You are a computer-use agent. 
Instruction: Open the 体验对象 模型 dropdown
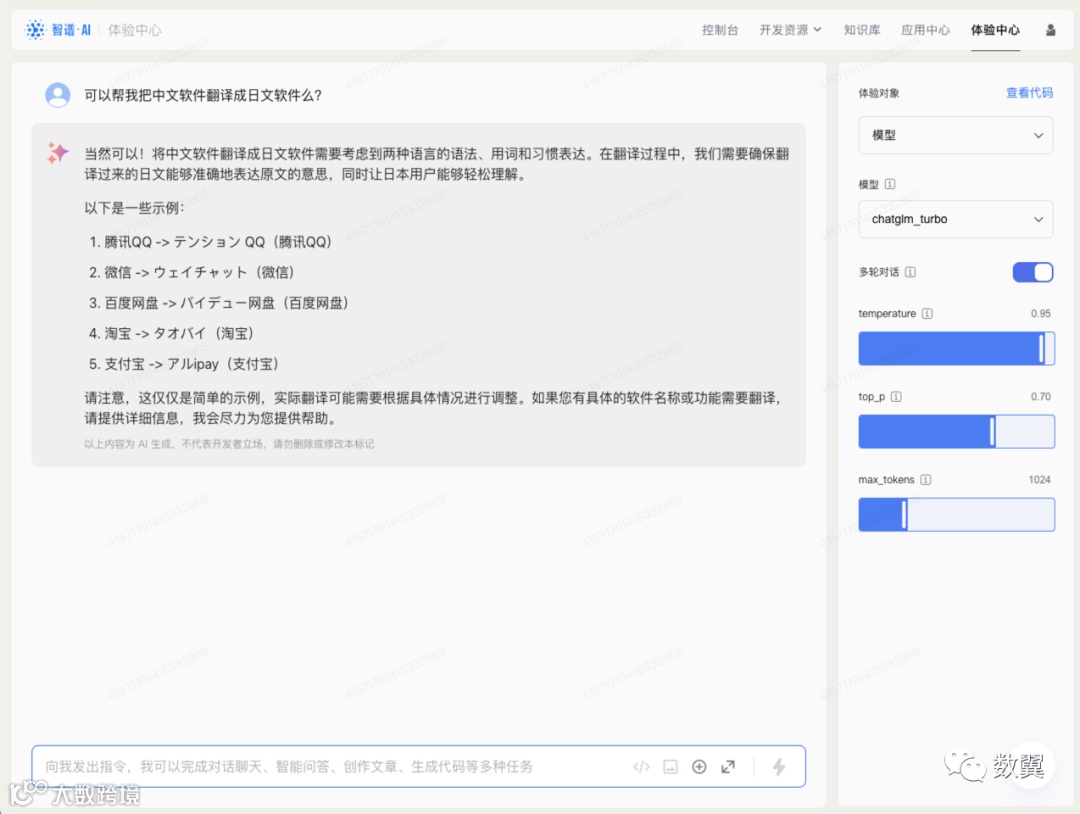[956, 135]
